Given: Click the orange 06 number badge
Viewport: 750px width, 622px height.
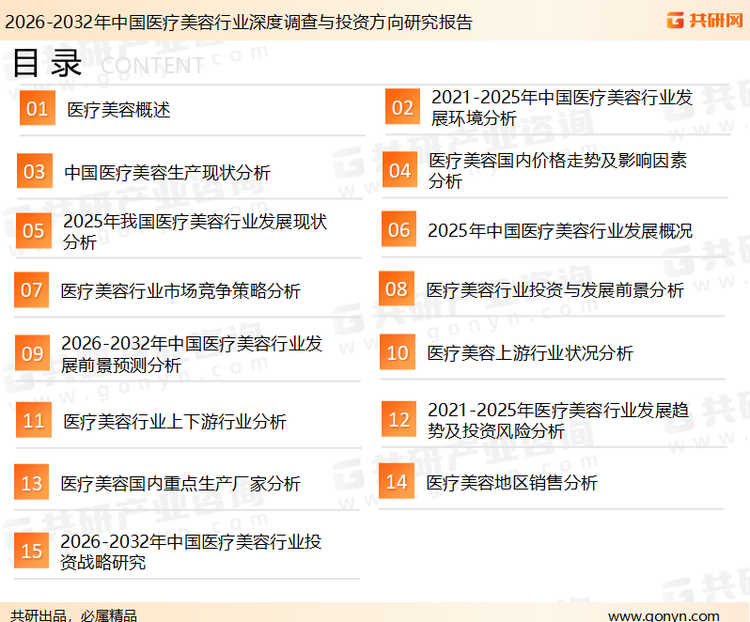Looking at the screenshot, I should click(399, 229).
